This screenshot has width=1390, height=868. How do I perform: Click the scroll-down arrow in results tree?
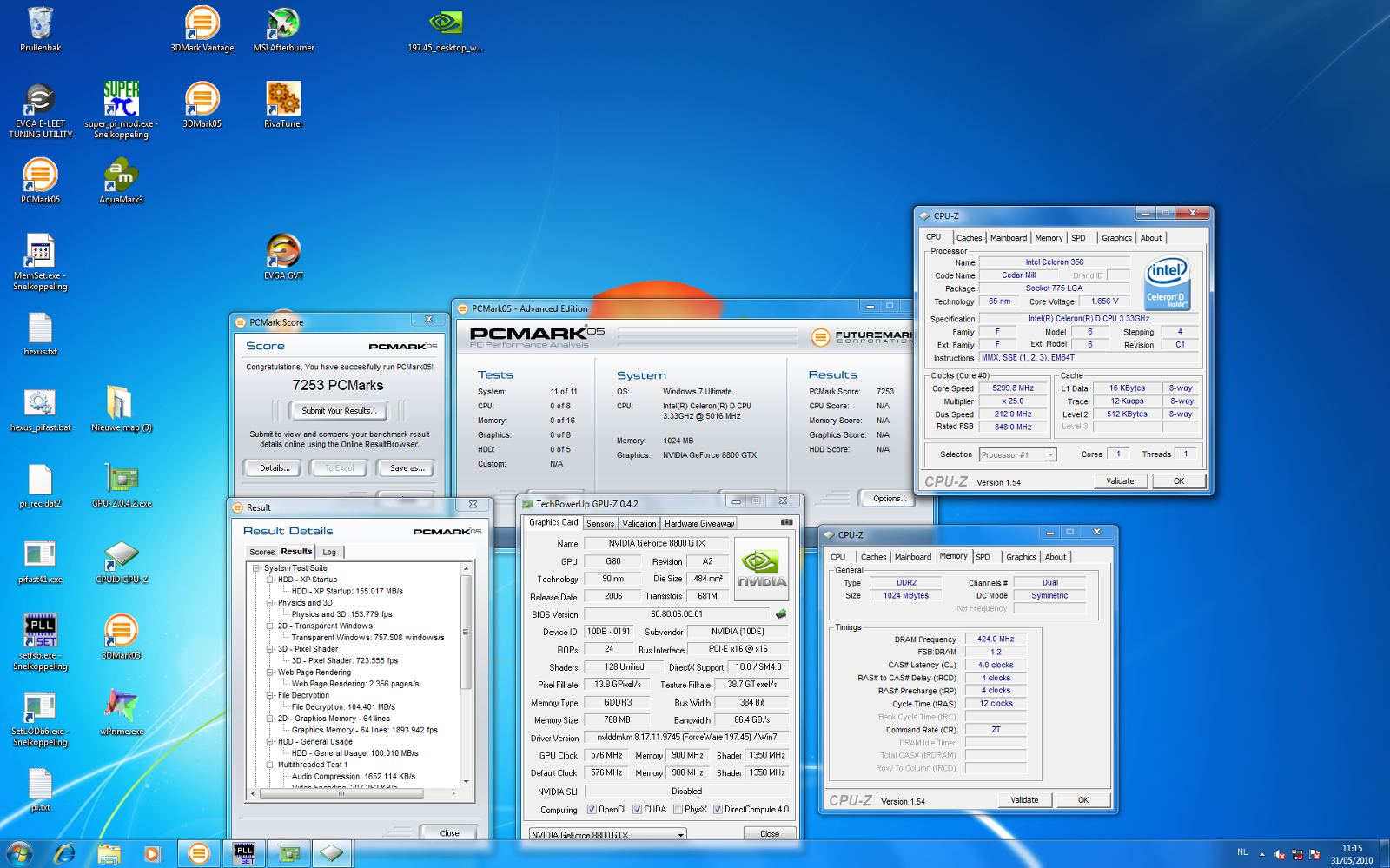point(467,782)
